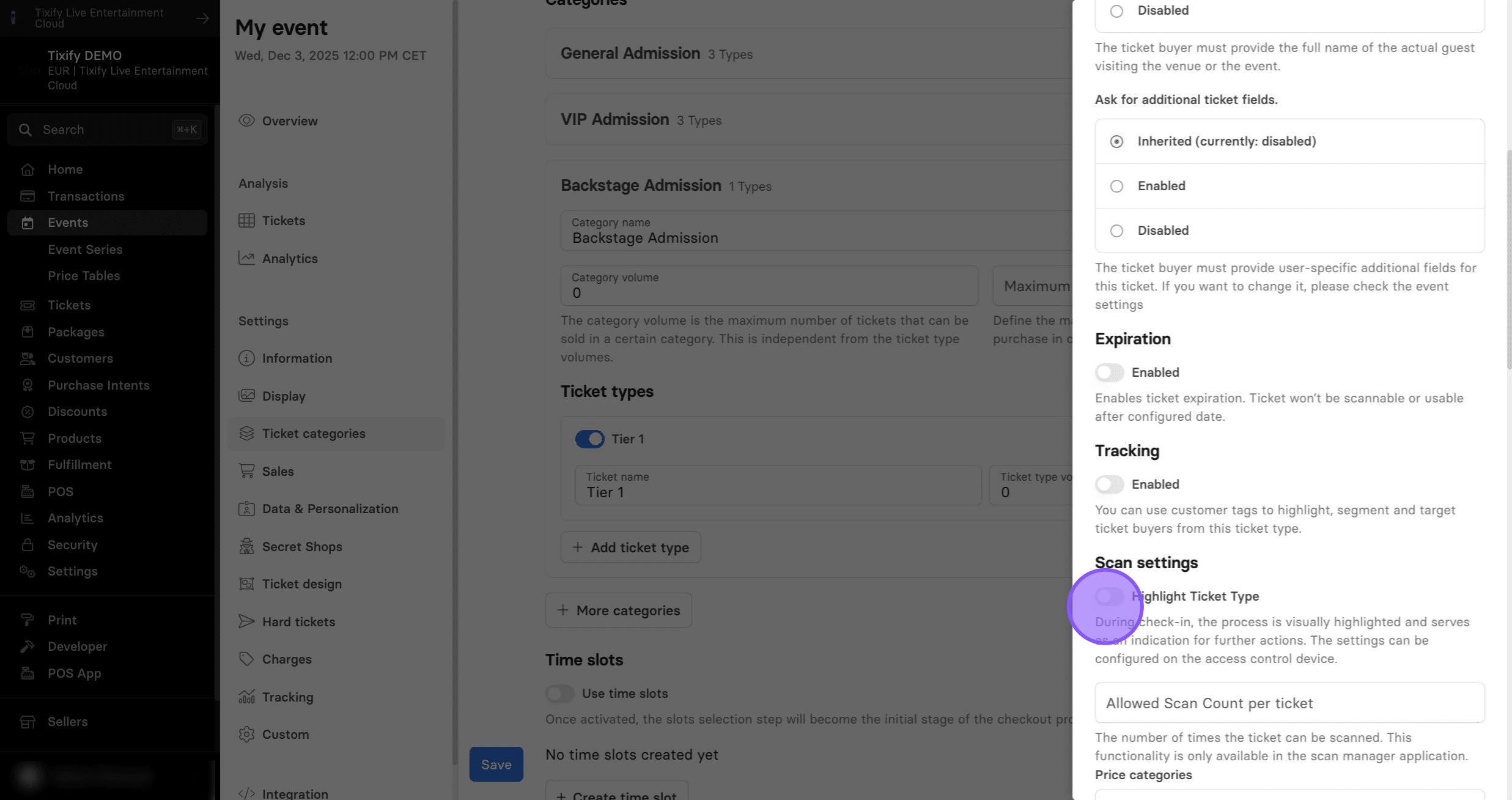Turn on Use time slots switch

[x=559, y=694]
